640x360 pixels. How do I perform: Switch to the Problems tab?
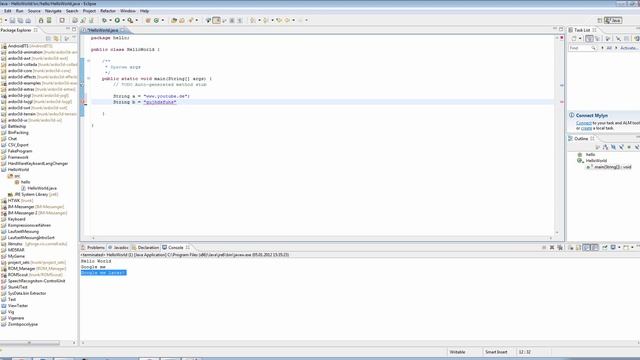pos(93,247)
